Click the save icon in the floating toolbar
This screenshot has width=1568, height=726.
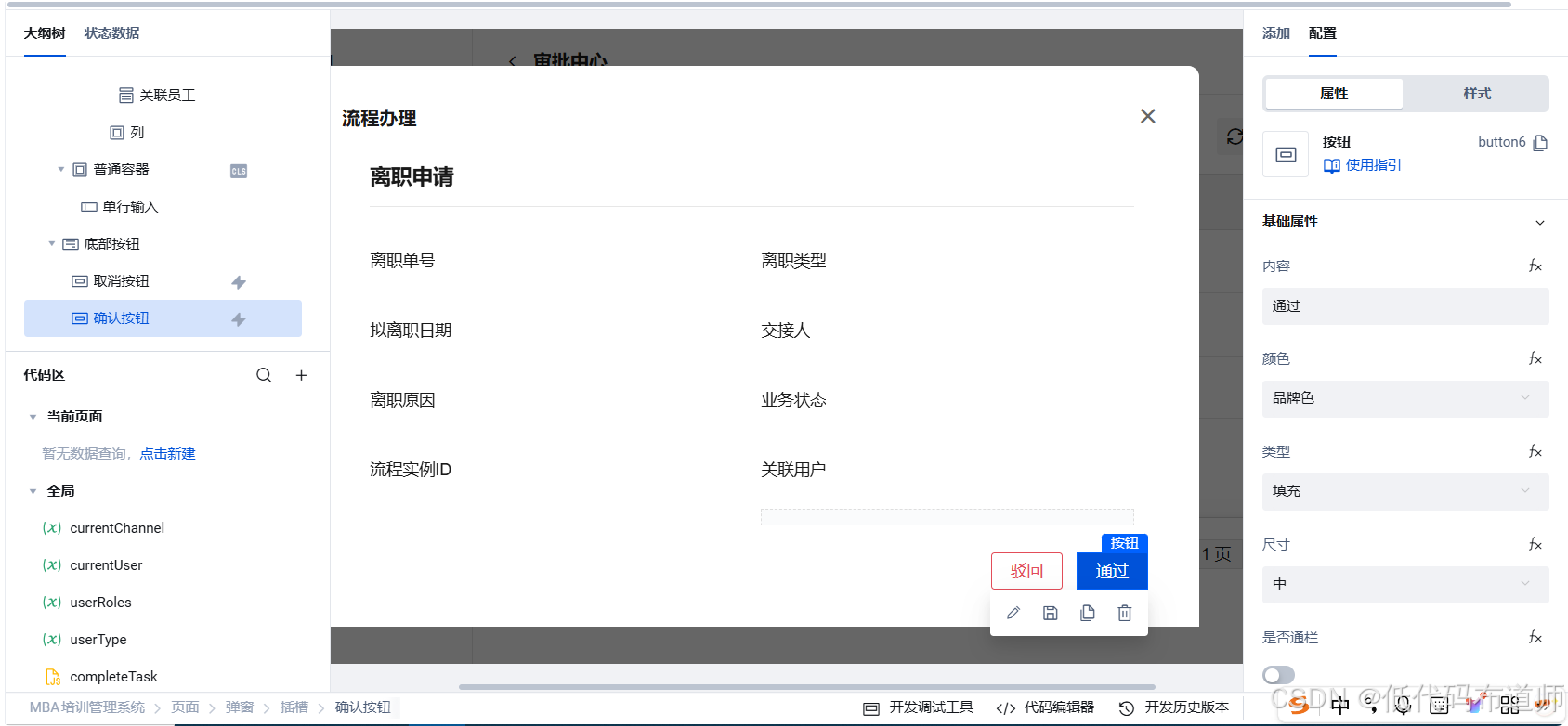click(1051, 613)
